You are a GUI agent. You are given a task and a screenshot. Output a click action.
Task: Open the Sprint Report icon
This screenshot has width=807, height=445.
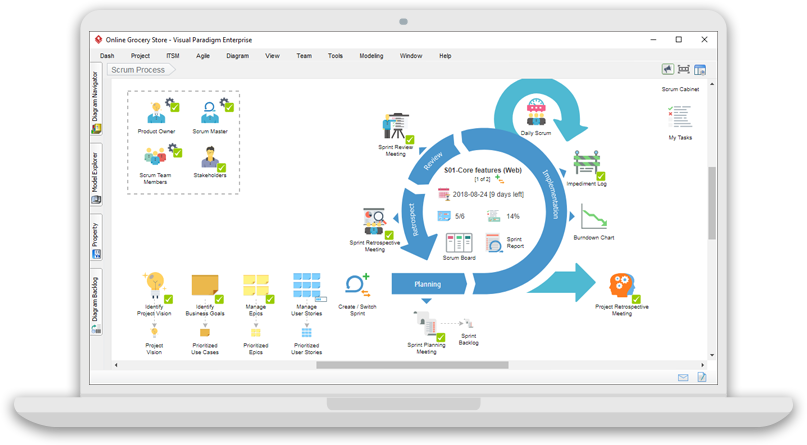(494, 243)
